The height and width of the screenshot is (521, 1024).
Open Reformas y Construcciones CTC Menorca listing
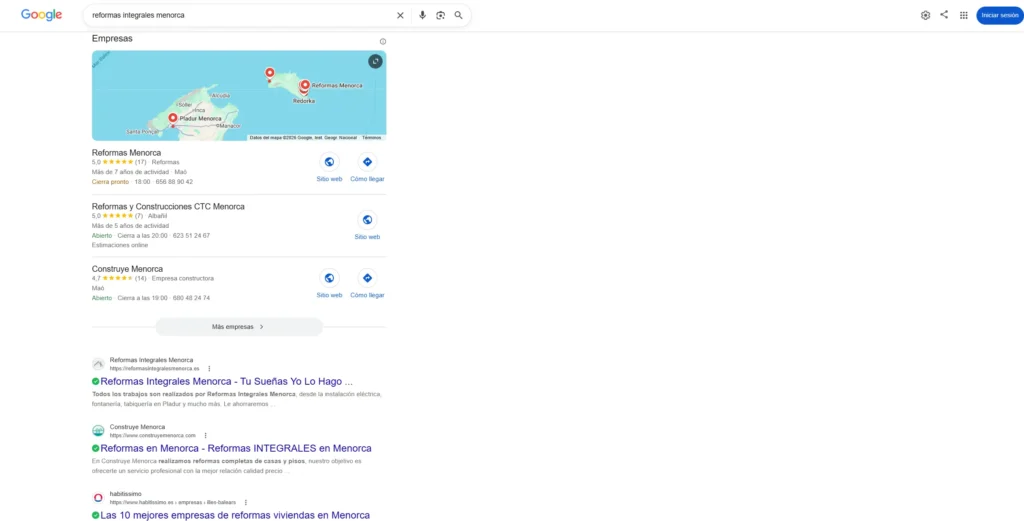(168, 206)
